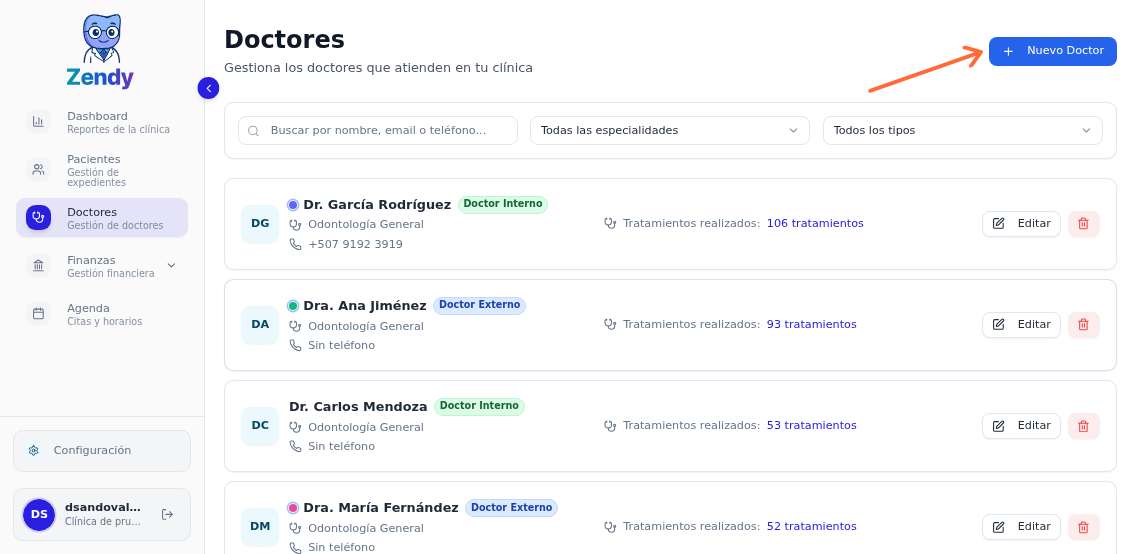This screenshot has height=554, width=1136.
Task: Expand the Finanzas submenu chevron
Action: 171,266
